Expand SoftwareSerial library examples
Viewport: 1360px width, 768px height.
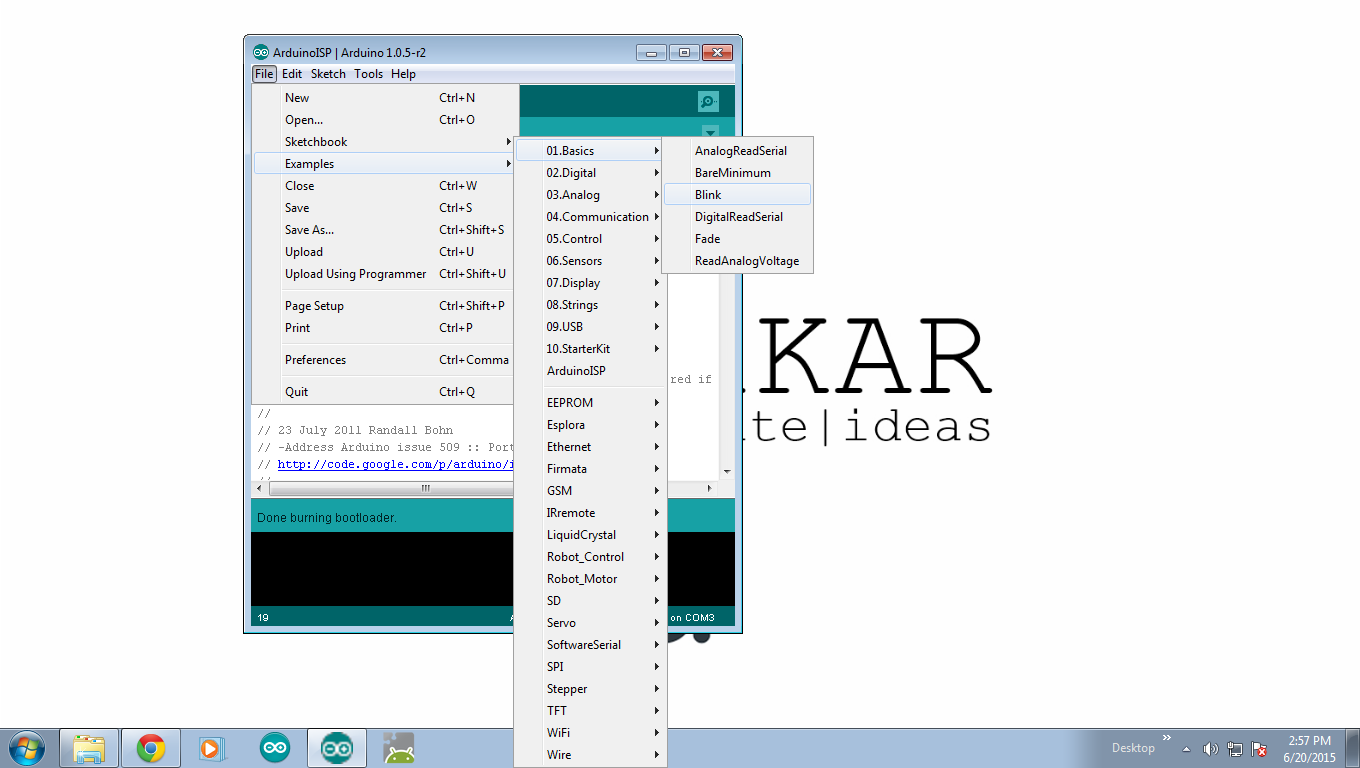(590, 645)
